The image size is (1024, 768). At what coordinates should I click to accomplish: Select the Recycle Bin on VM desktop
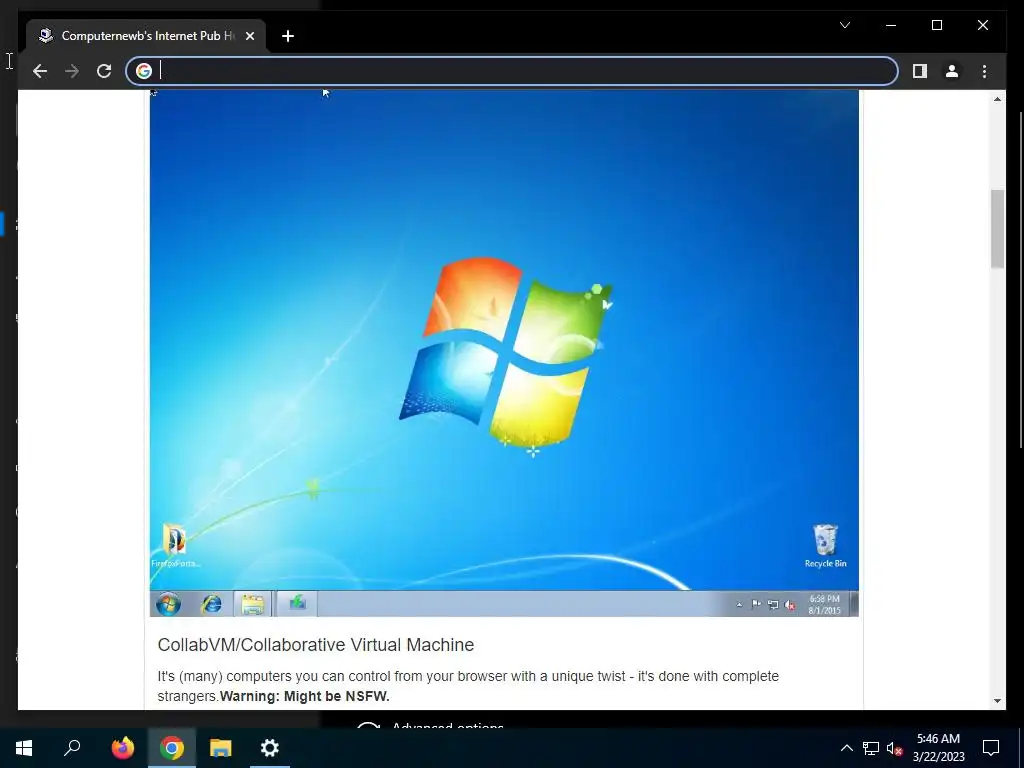pos(825,546)
